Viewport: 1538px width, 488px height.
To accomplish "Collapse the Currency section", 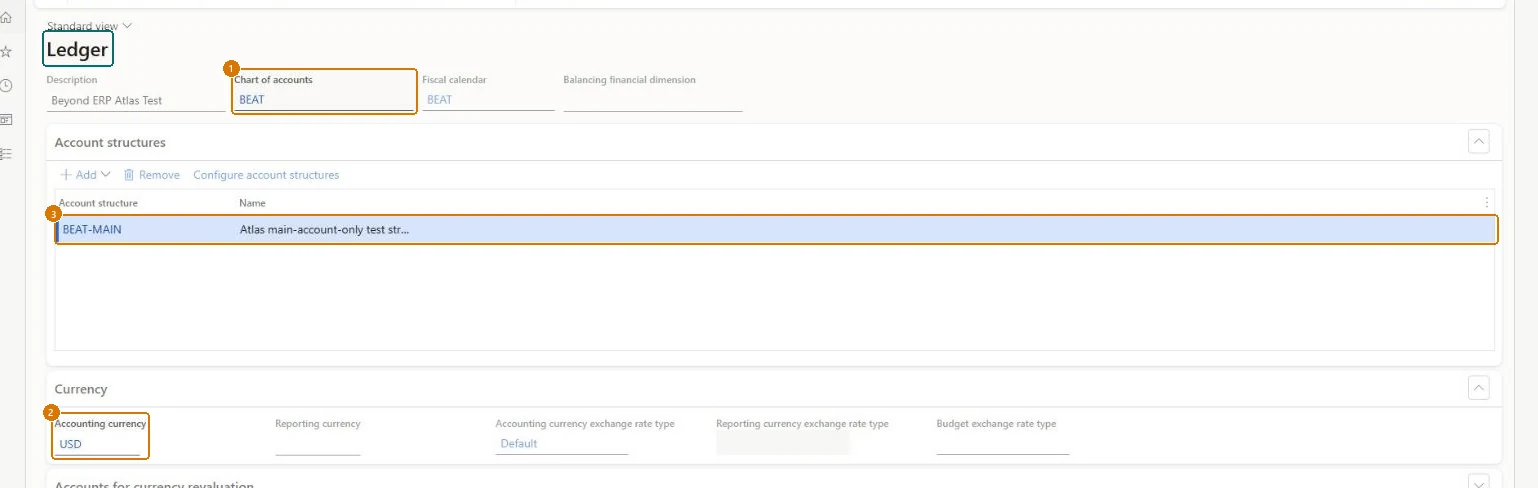I will 1479,388.
